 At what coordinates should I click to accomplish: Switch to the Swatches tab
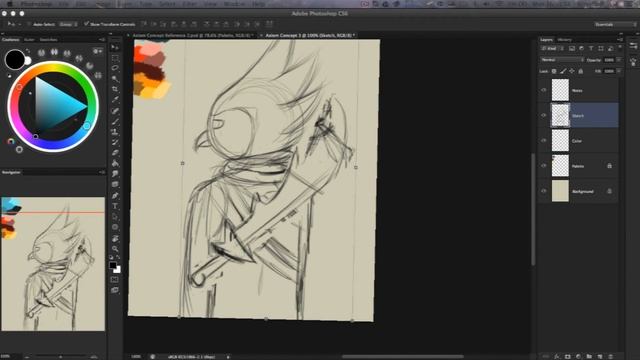coord(49,40)
